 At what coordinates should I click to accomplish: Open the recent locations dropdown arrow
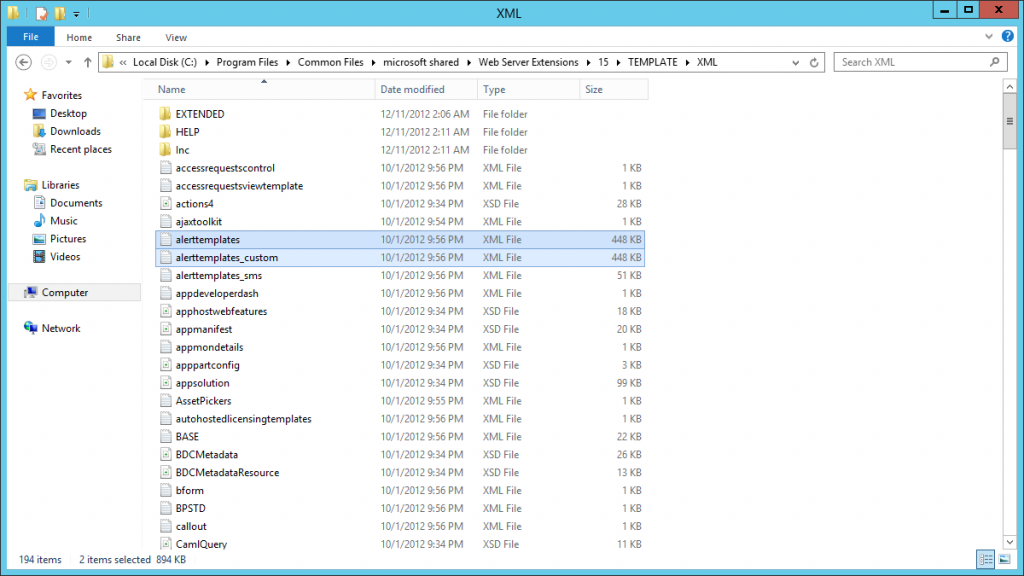point(69,62)
